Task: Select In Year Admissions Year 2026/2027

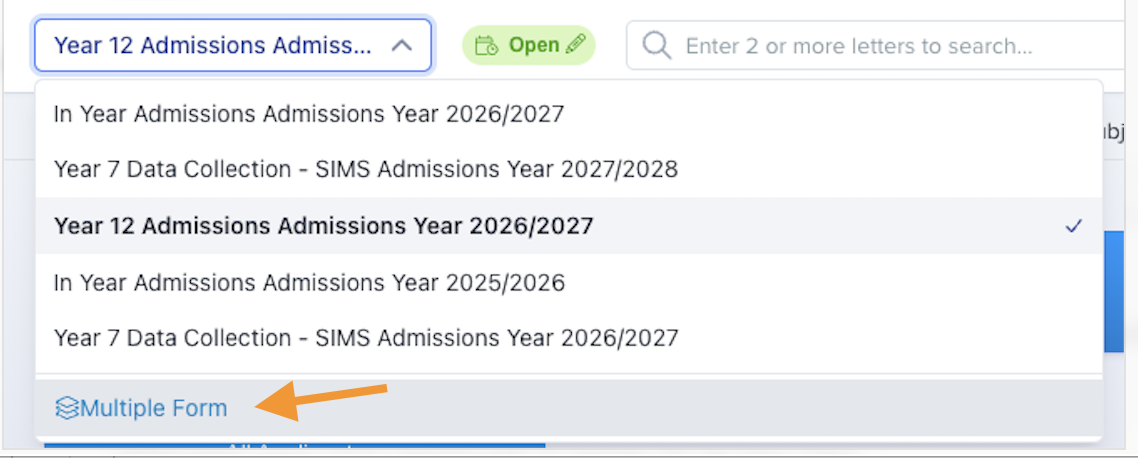Action: (568, 114)
